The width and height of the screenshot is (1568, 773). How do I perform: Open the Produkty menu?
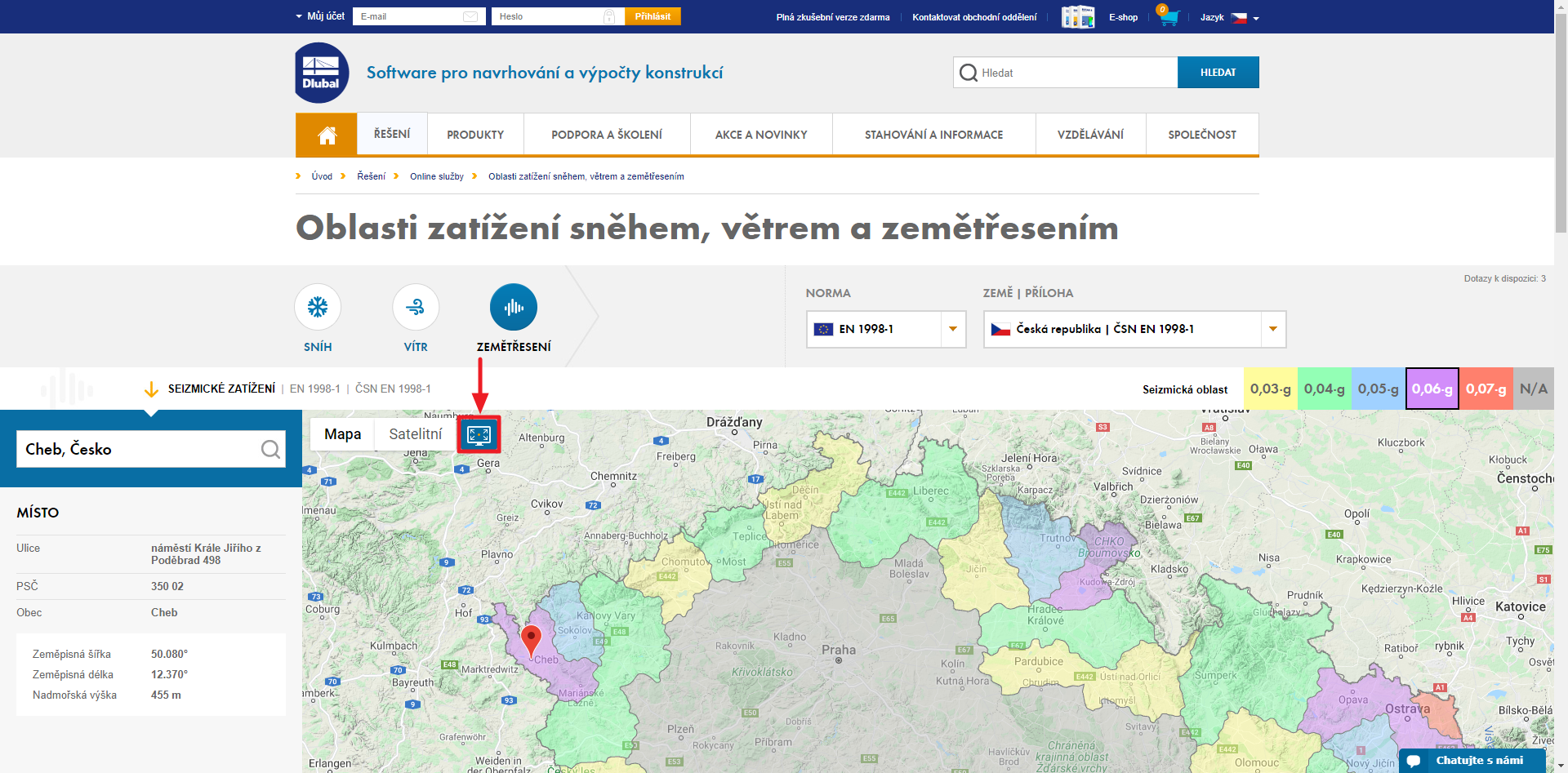coord(475,135)
